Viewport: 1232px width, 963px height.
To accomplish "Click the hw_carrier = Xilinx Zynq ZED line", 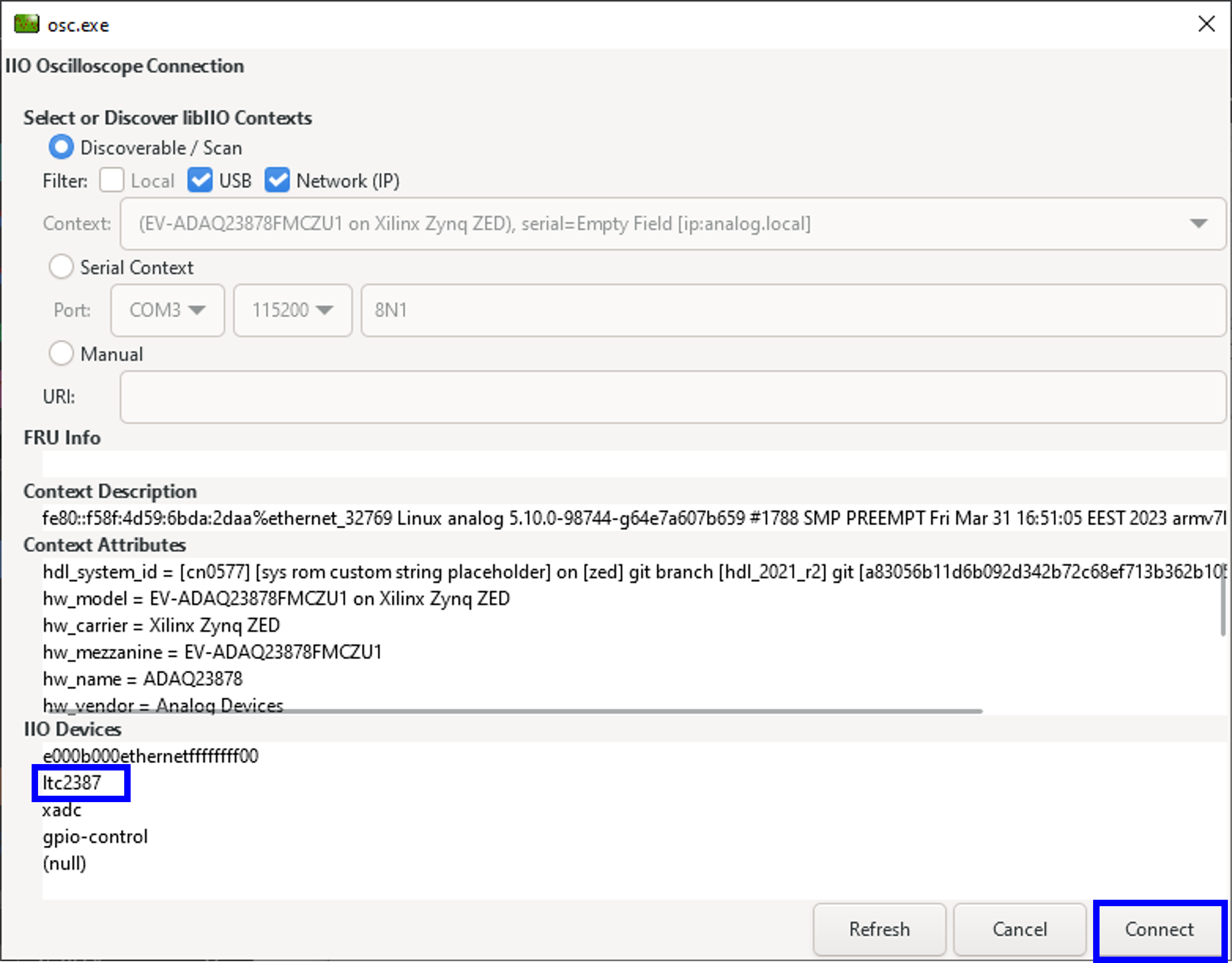I will coord(161,625).
